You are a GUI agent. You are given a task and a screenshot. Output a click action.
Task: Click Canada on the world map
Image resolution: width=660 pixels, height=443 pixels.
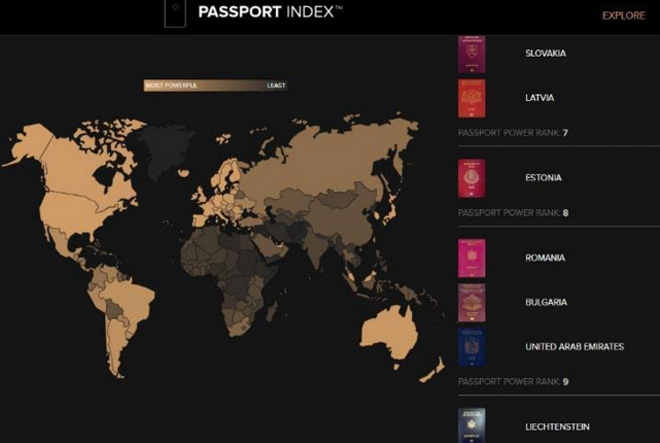pyautogui.click(x=78, y=166)
